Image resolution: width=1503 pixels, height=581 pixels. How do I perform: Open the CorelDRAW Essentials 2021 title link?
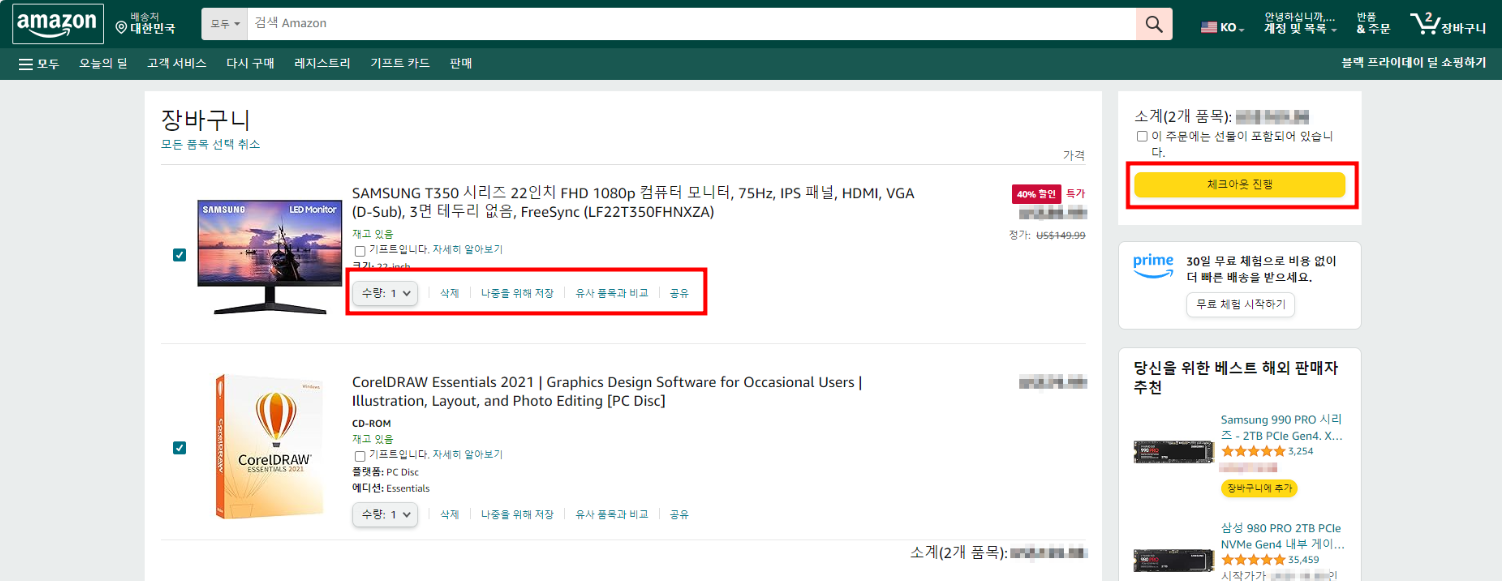607,391
